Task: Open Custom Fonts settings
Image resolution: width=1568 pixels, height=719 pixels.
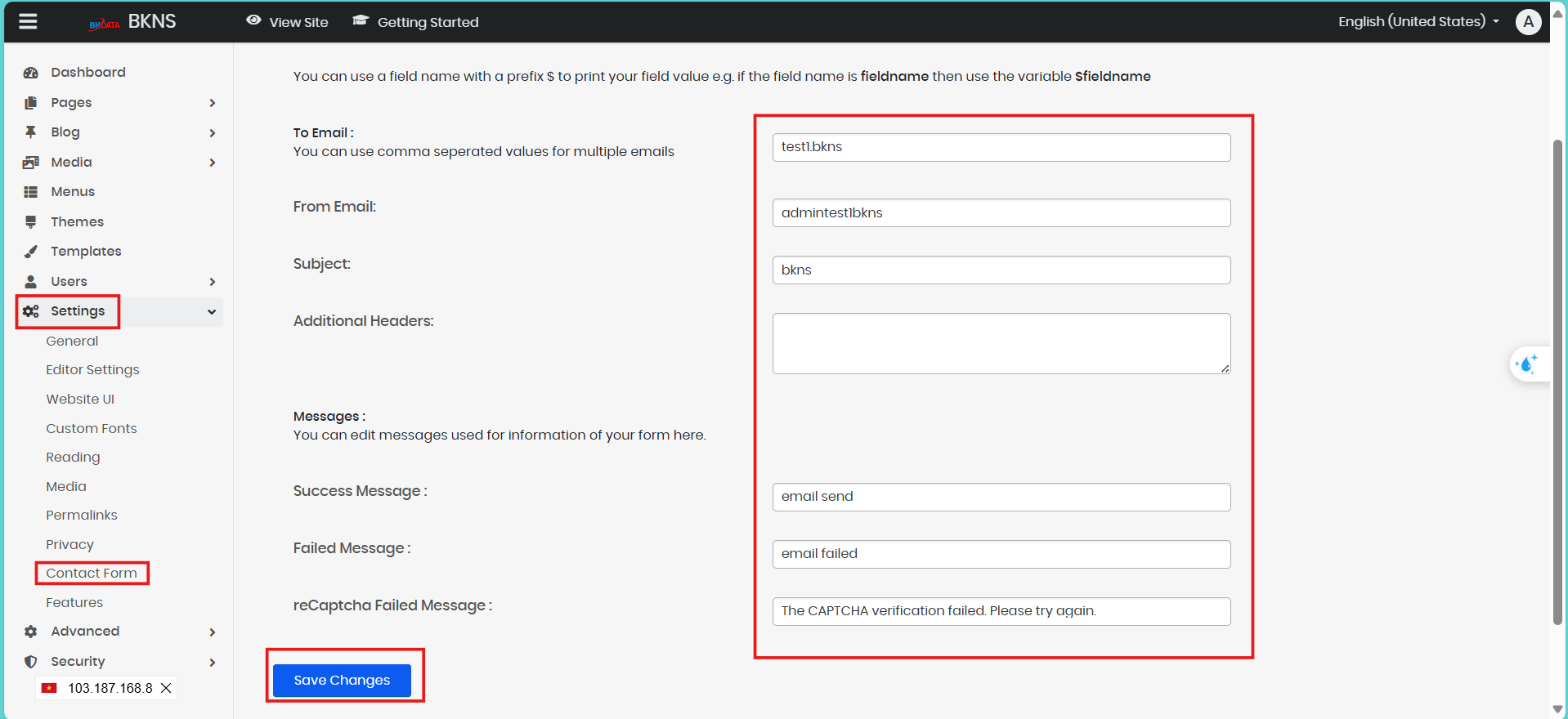Action: point(92,428)
